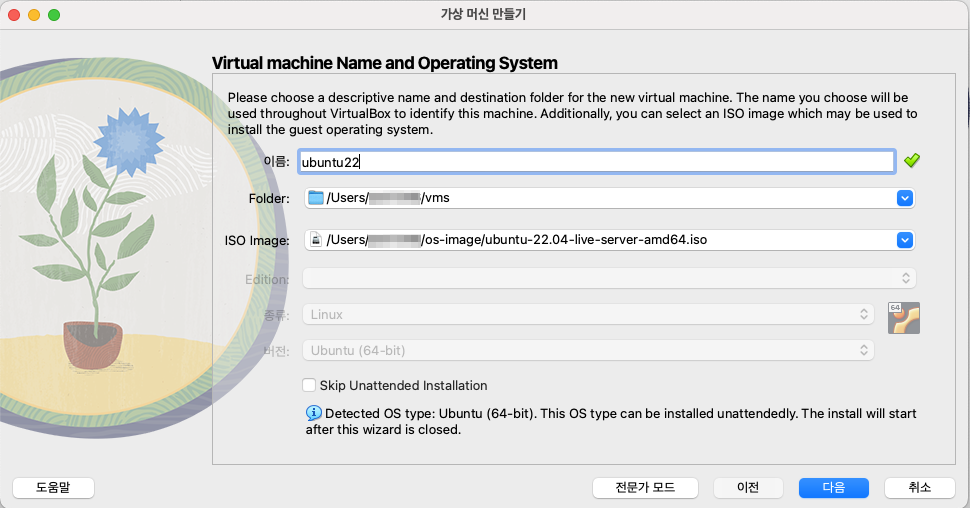
Task: Open the disabled Edition dropdown
Action: pyautogui.click(x=609, y=278)
